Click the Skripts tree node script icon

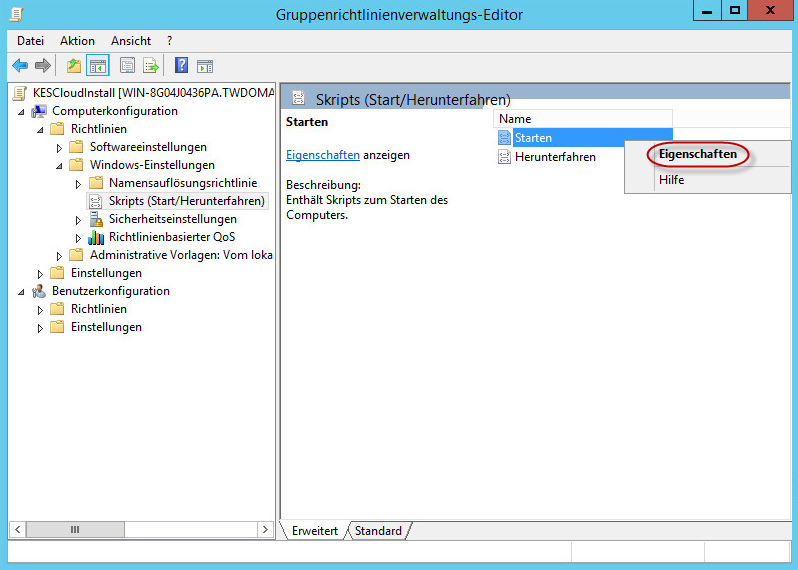(x=95, y=202)
